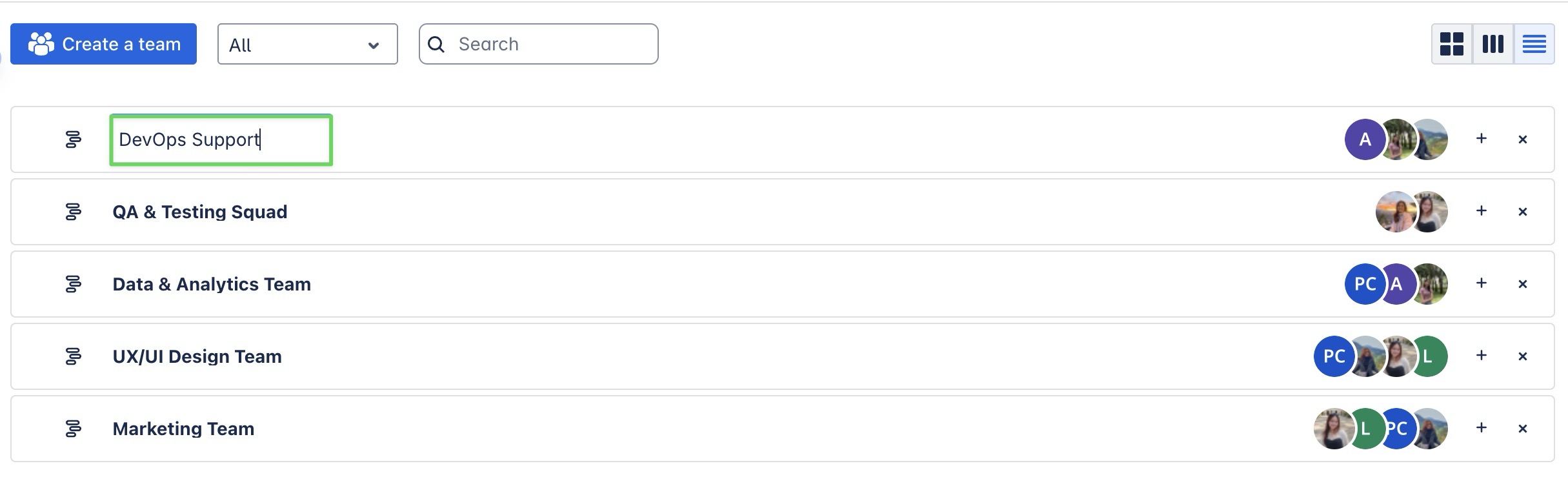Add a member to DevOps Support

[1482, 139]
